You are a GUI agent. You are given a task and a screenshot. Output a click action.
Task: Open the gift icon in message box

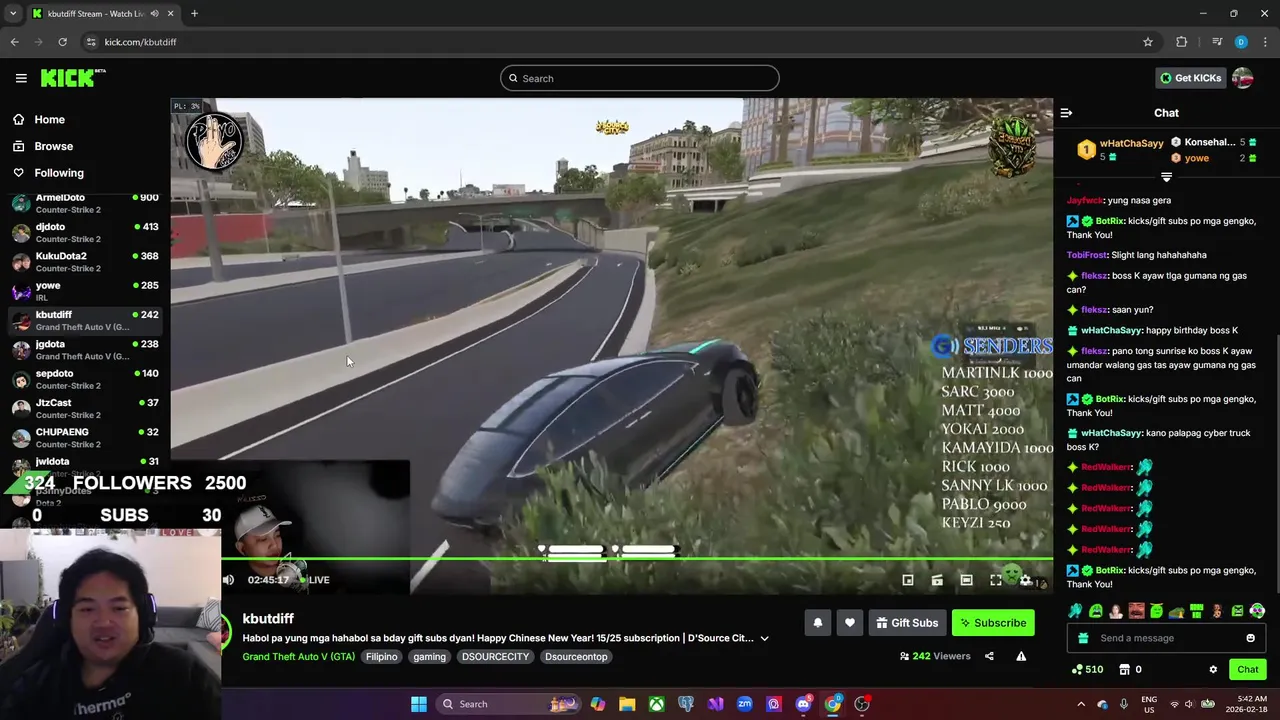1083,638
